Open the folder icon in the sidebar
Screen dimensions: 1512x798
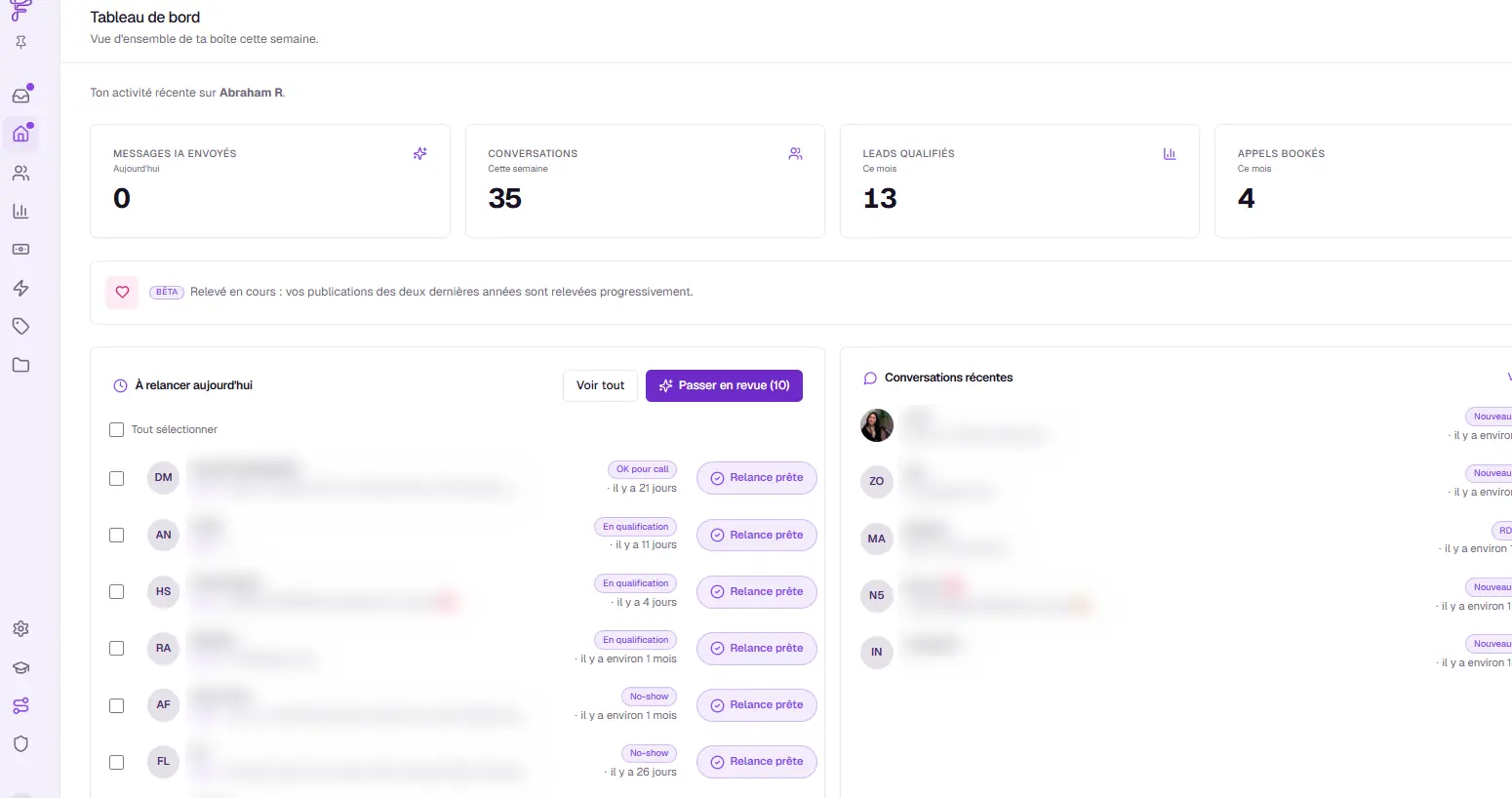(x=20, y=365)
